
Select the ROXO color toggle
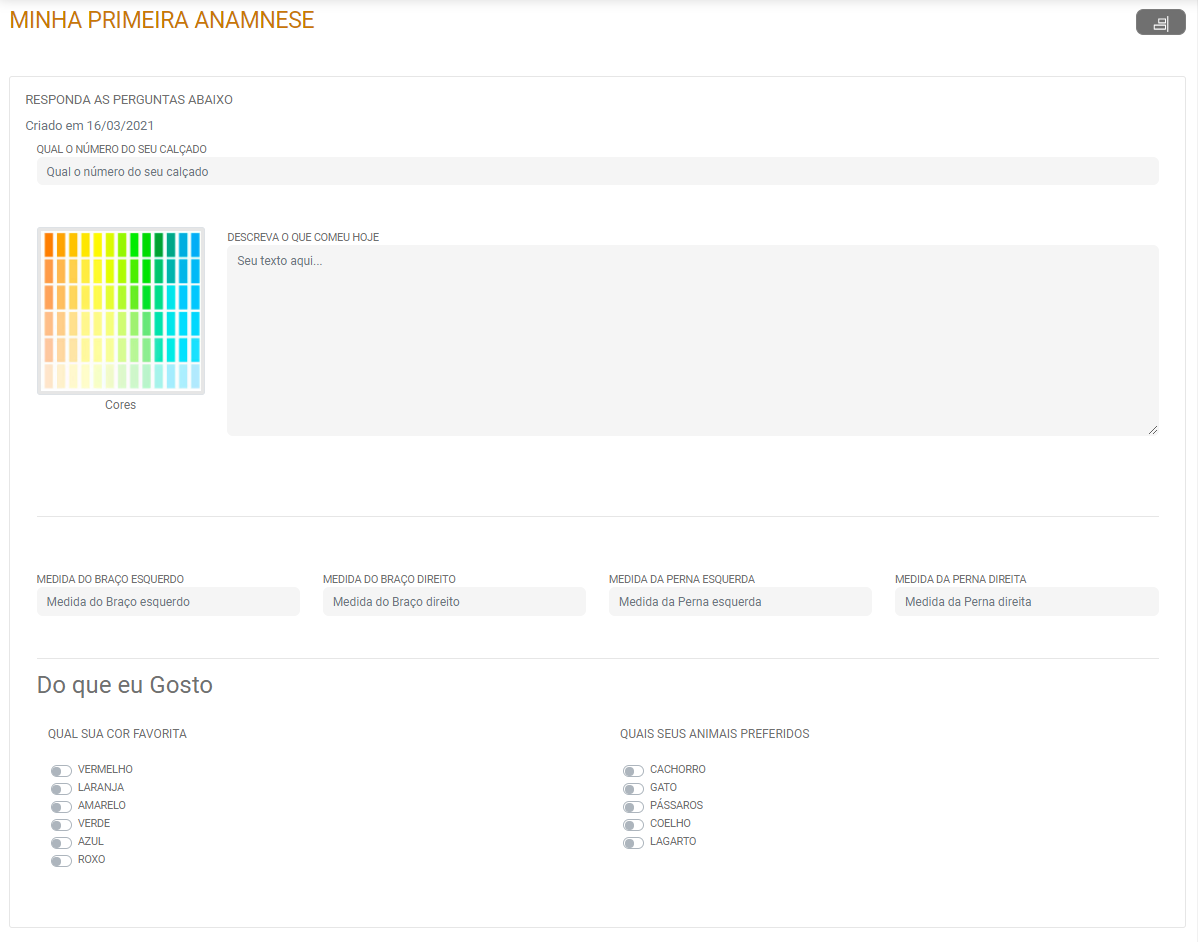click(x=61, y=861)
